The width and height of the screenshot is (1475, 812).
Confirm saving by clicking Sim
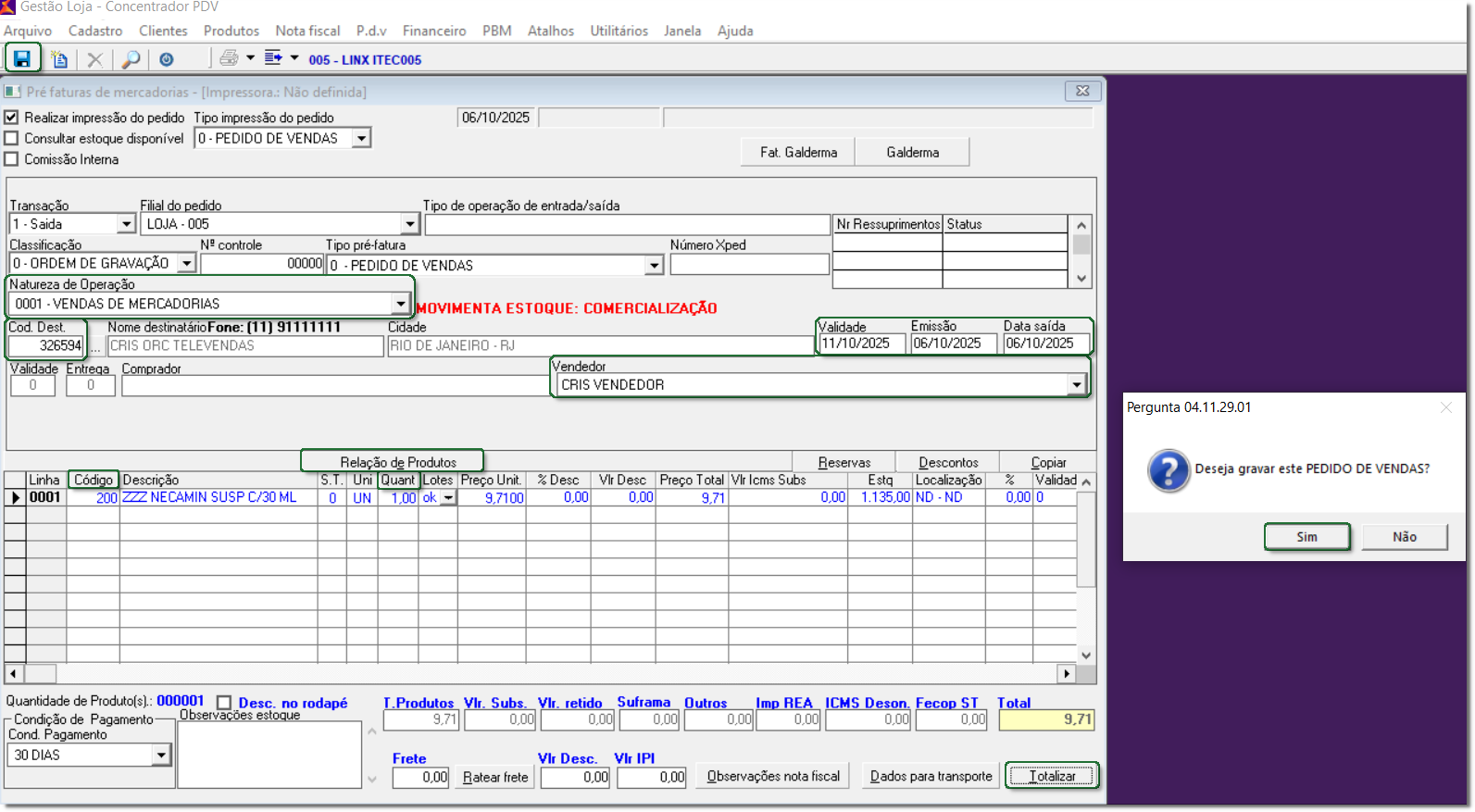pyautogui.click(x=1306, y=537)
